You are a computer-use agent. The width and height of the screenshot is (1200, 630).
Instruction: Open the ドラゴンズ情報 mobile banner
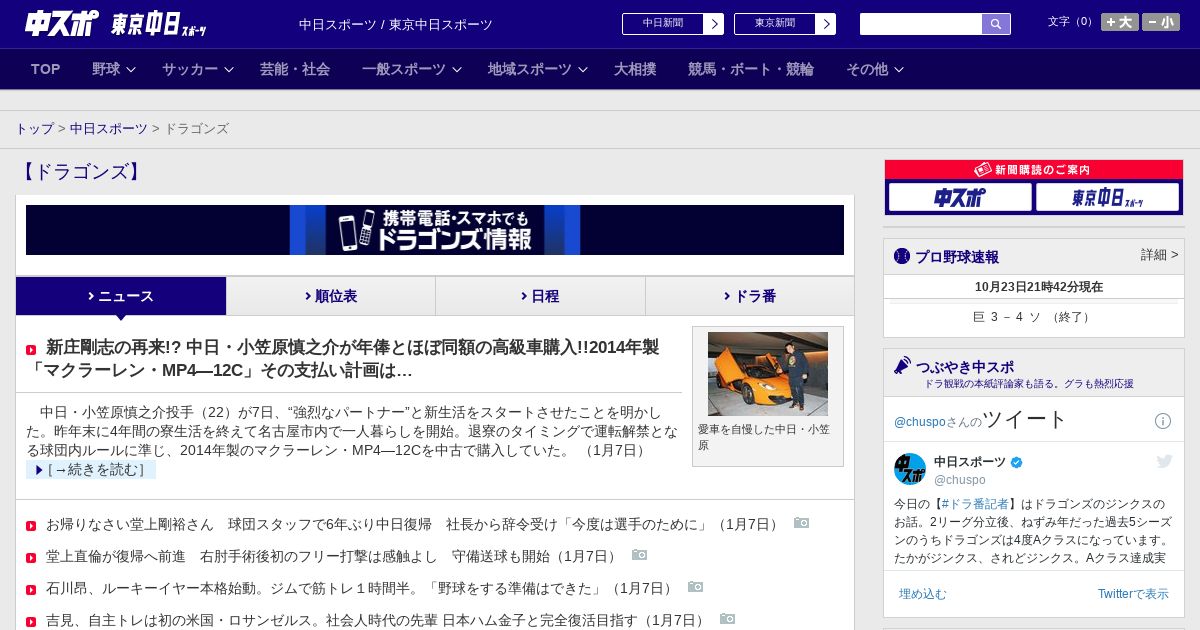(435, 230)
